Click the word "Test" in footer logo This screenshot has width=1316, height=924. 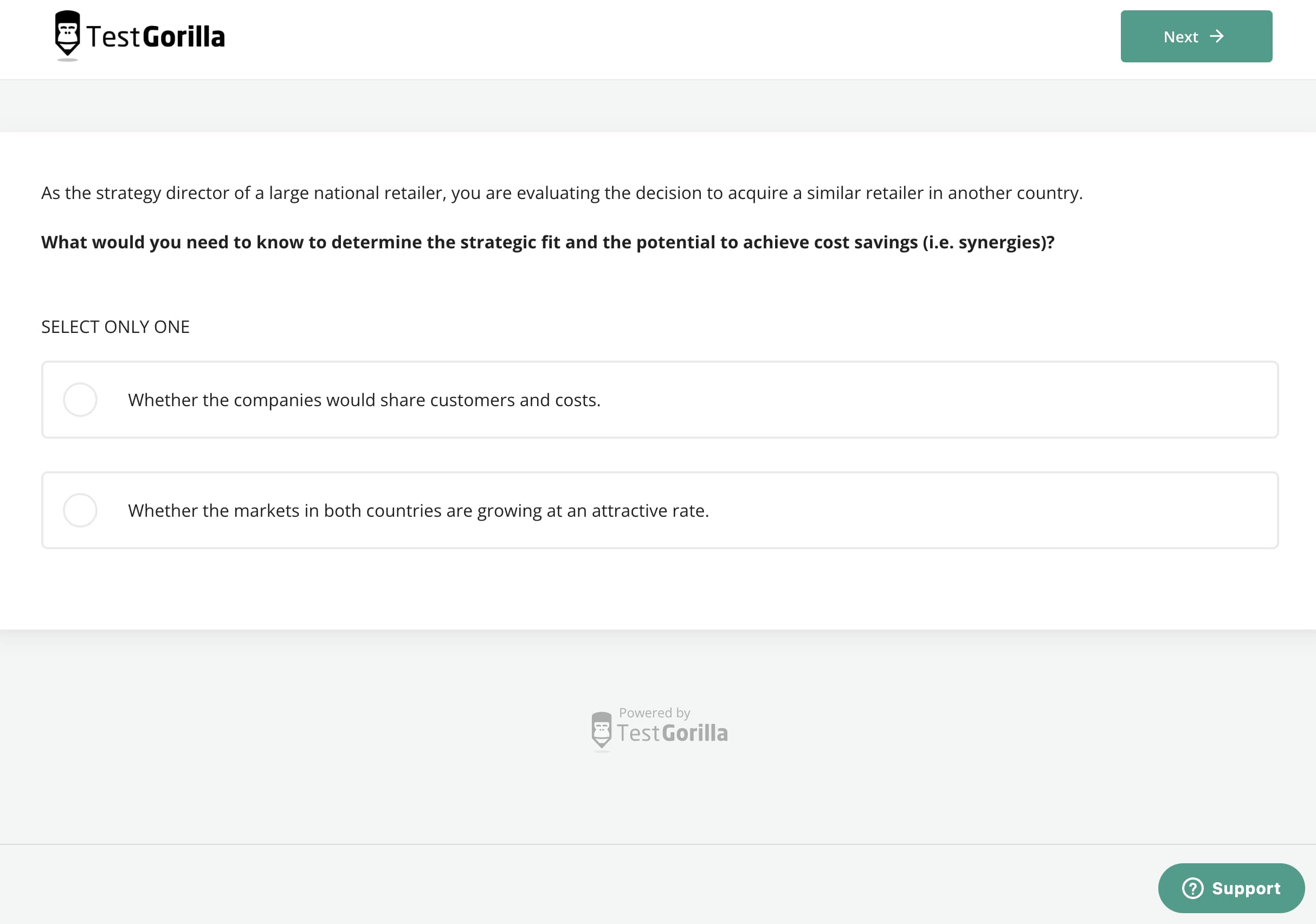tap(638, 734)
